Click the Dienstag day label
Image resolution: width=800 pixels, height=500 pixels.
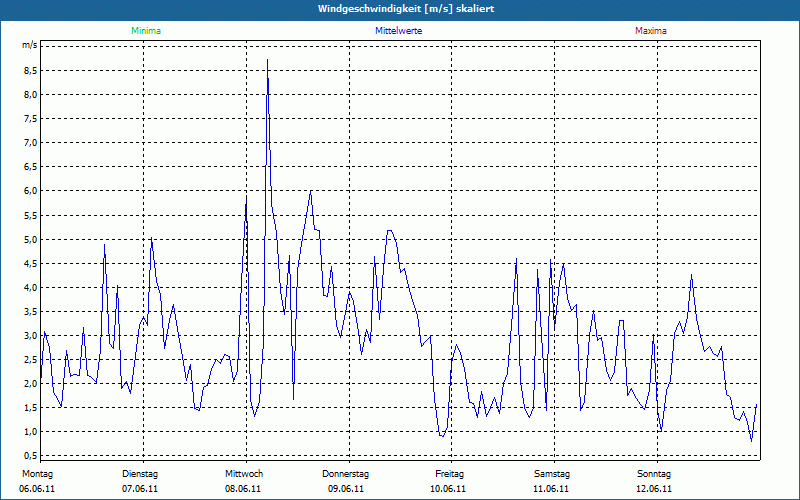tap(140, 474)
